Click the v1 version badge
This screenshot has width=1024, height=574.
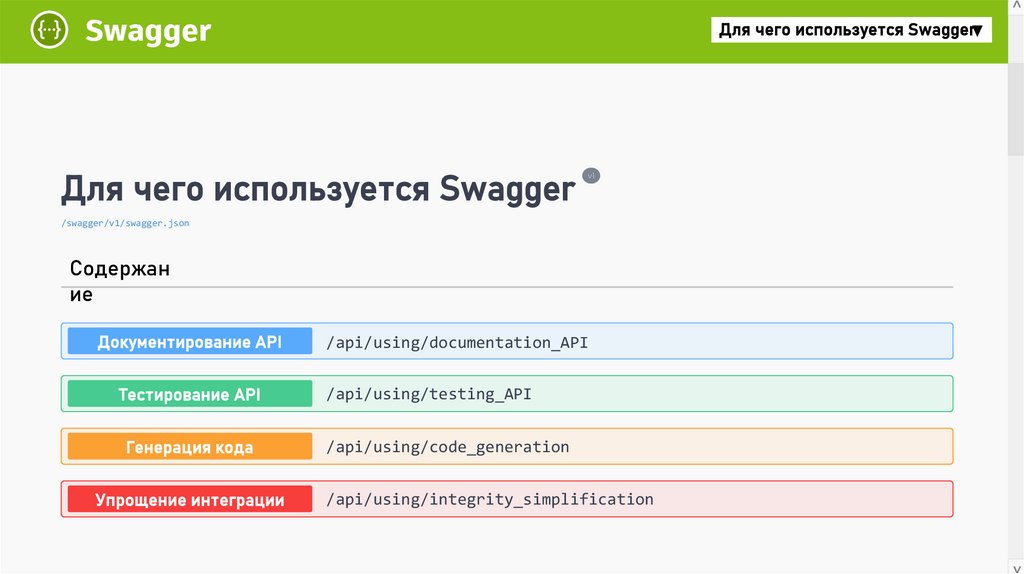[590, 176]
